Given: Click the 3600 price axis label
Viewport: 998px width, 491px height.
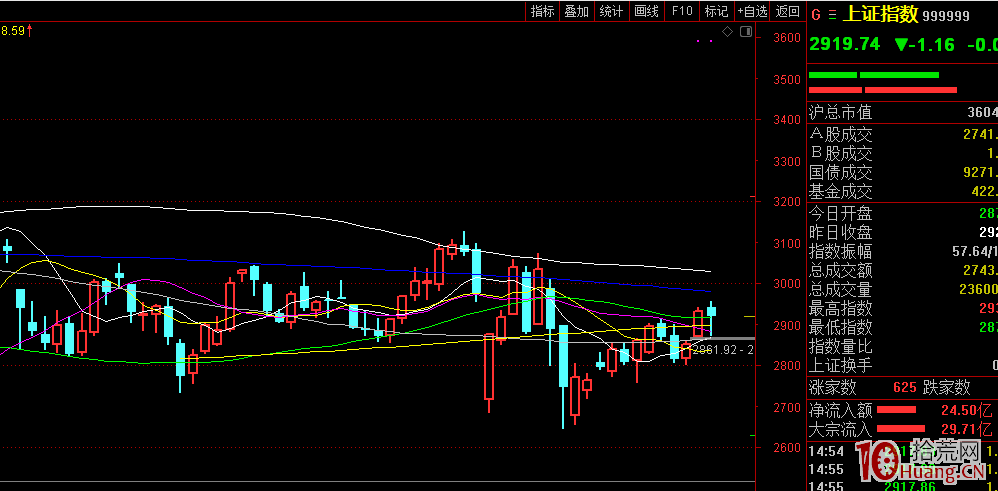Looking at the screenshot, I should (785, 38).
